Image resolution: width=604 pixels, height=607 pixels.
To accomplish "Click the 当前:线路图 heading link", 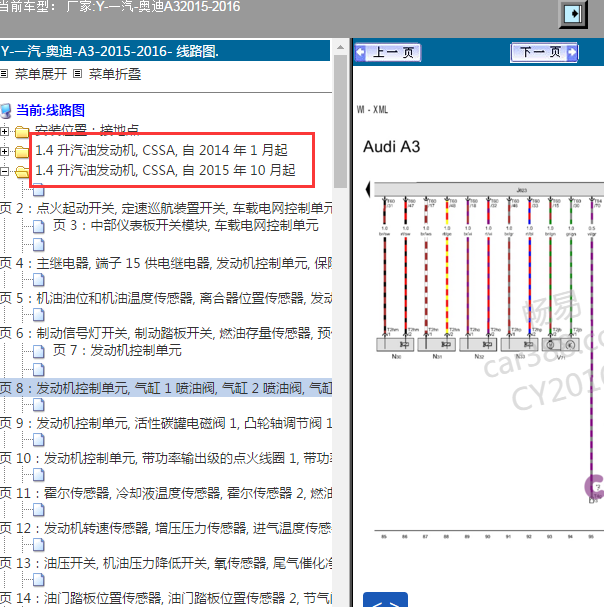I will (x=50, y=110).
